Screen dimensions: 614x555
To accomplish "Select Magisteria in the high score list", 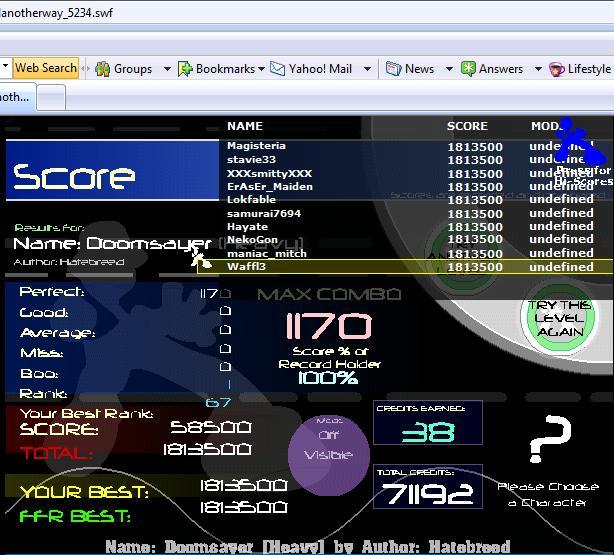I will [256, 146].
